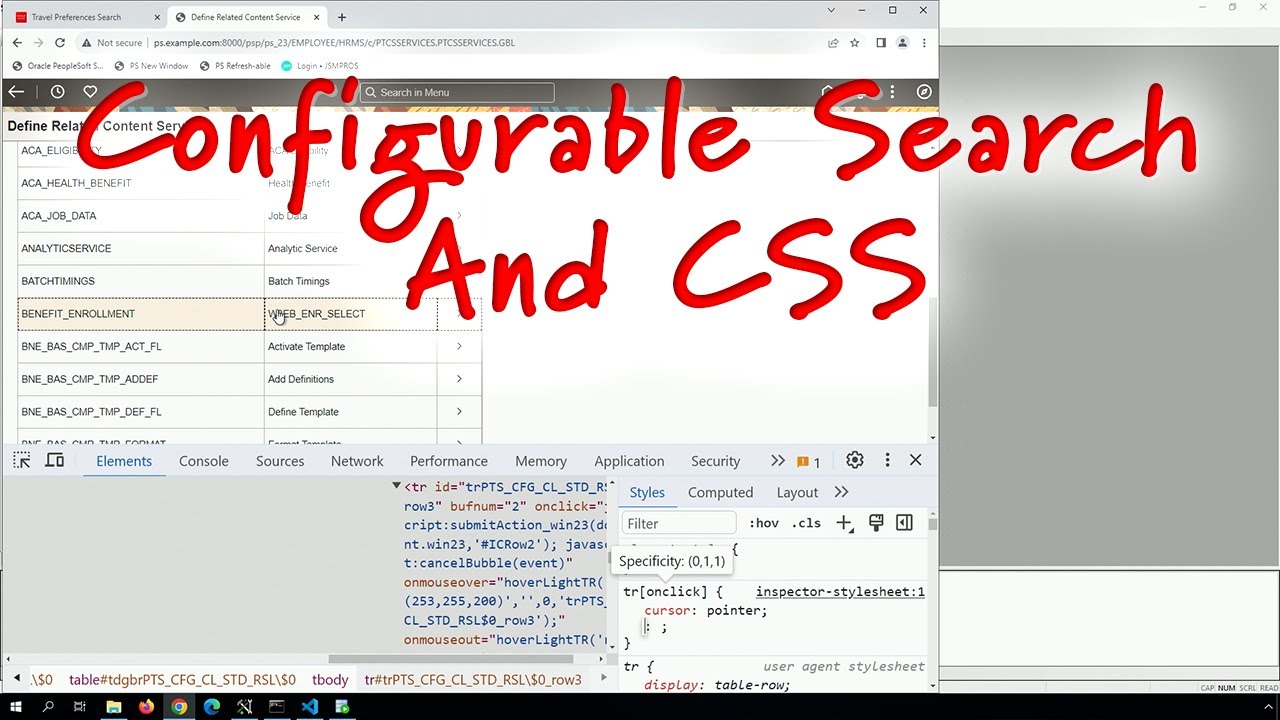Open PeopleSoft Recently Visited clock icon
Screen dimensions: 1280x720
click(x=57, y=92)
